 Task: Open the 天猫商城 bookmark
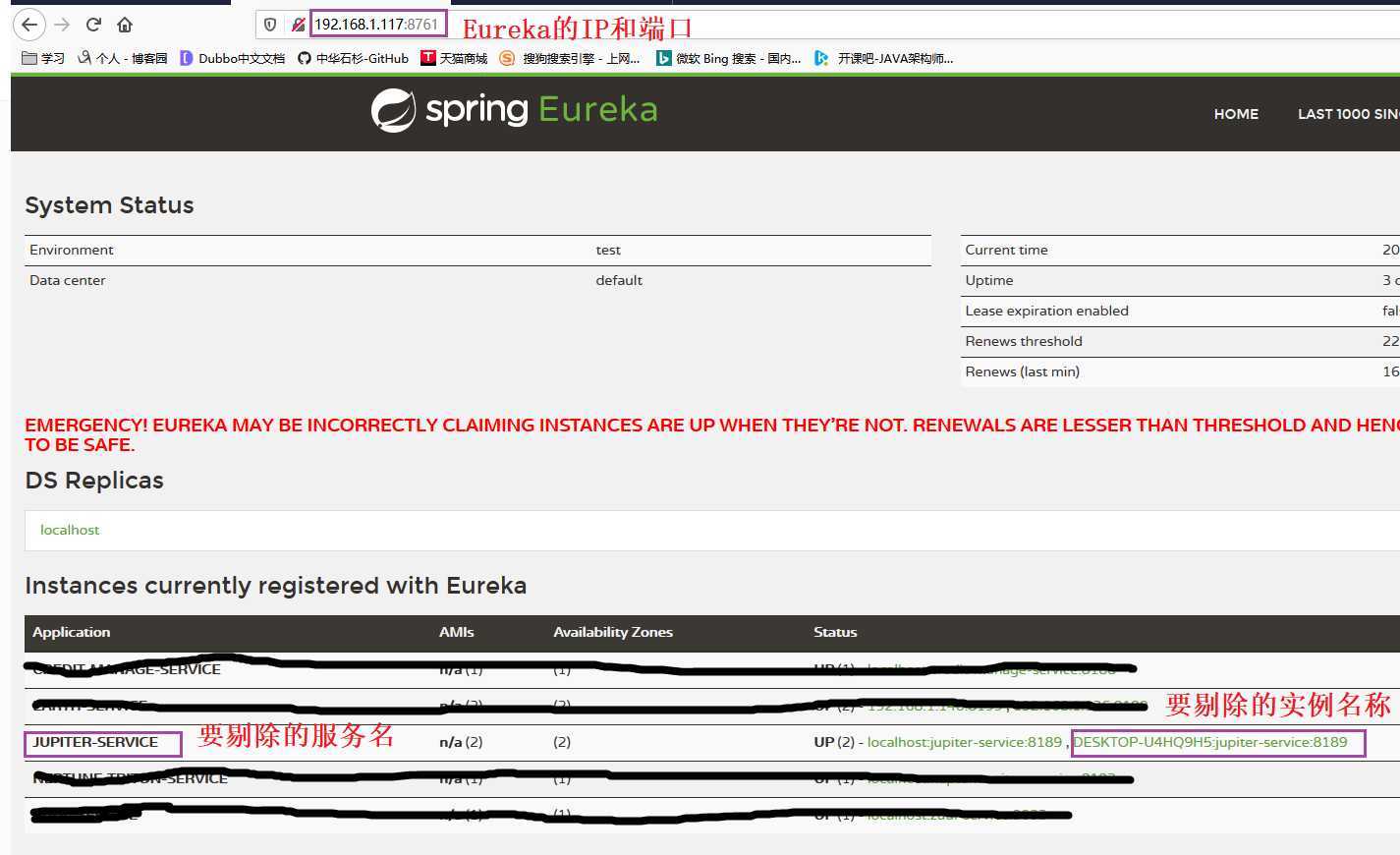point(454,59)
